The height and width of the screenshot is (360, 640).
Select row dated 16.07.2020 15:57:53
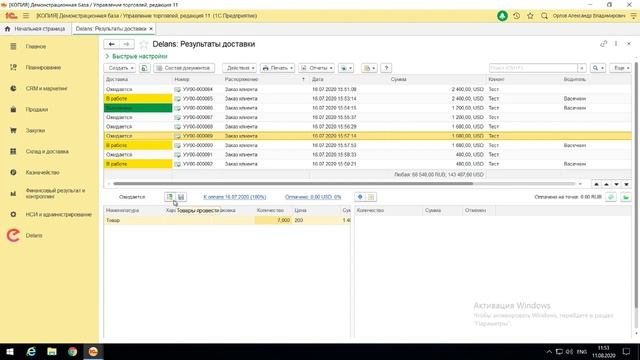[x=367, y=145]
